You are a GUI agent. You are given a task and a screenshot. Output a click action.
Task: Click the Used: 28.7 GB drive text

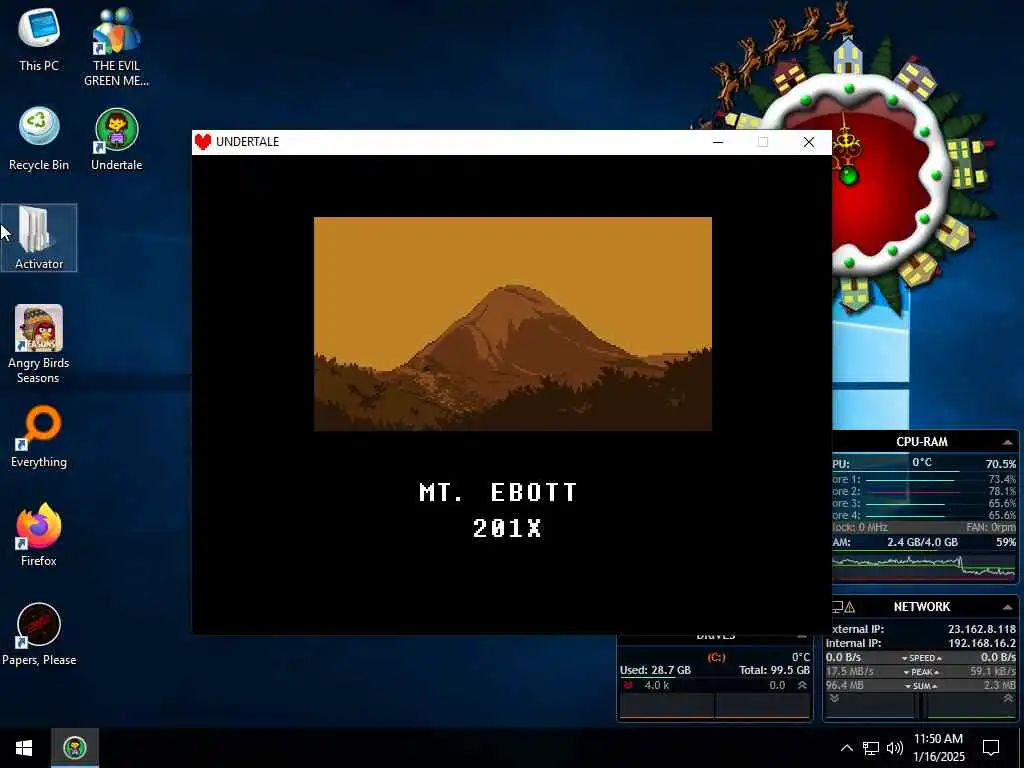coord(655,670)
